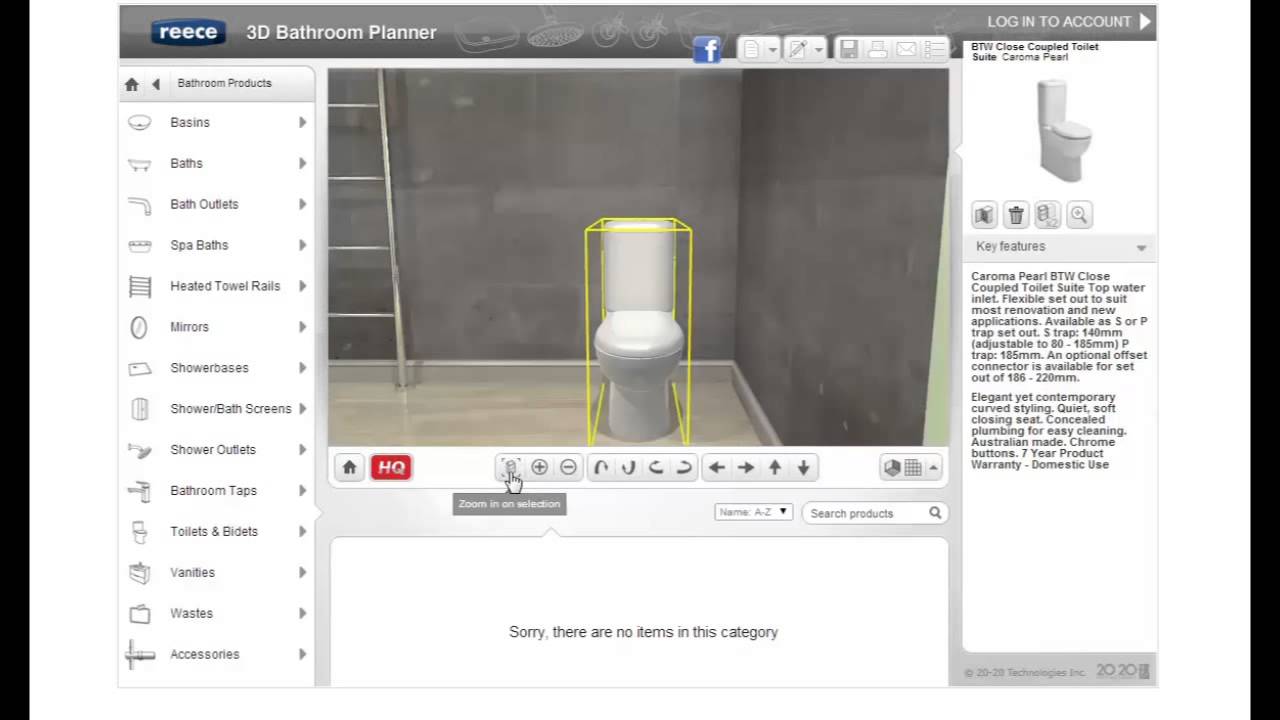The width and height of the screenshot is (1280, 720).
Task: Expand arrow next to Wastes
Action: pyautogui.click(x=302, y=614)
